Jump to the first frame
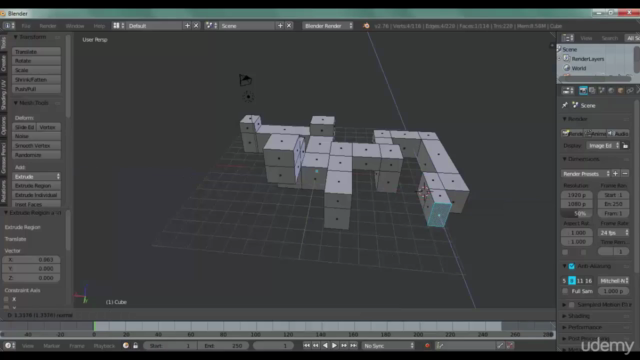Screen dimensions: 640x360 pyautogui.click(x=307, y=346)
